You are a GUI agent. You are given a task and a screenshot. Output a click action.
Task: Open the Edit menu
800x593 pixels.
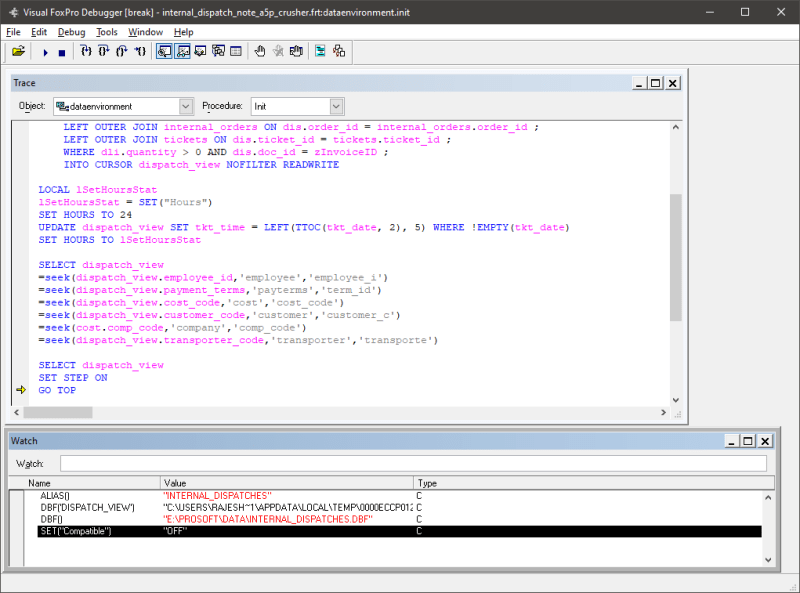[x=39, y=32]
